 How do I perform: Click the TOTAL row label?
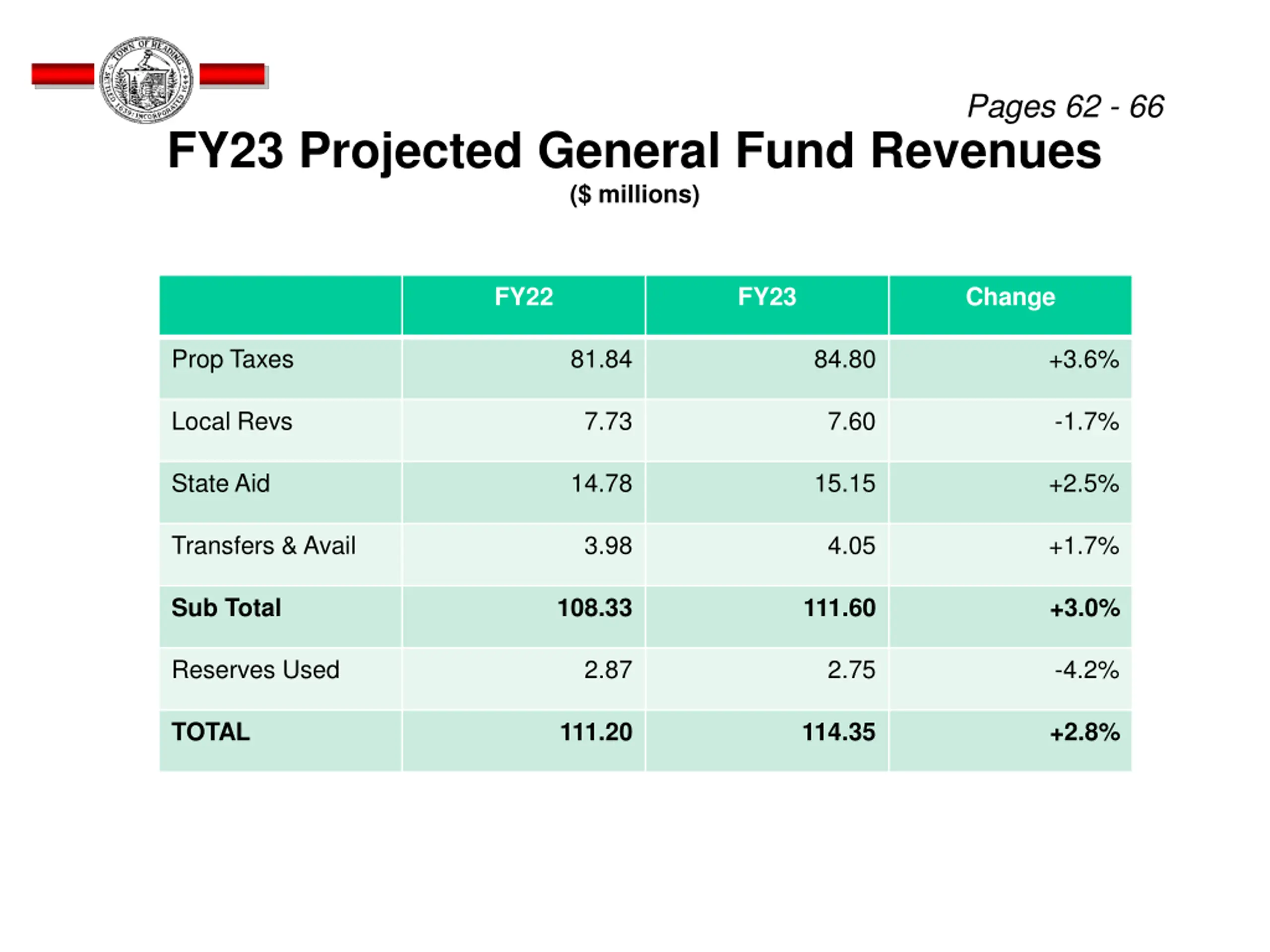211,732
